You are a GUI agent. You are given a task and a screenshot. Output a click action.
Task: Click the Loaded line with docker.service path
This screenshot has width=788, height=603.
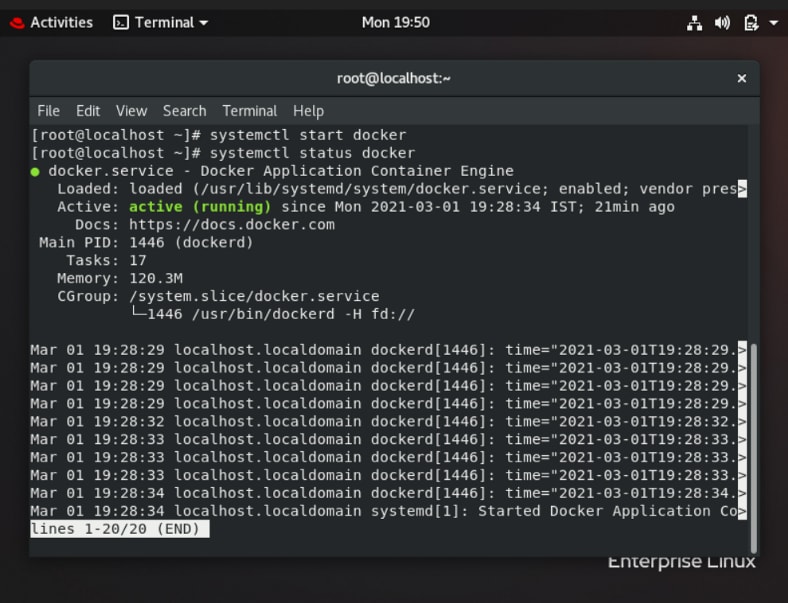pyautogui.click(x=402, y=189)
